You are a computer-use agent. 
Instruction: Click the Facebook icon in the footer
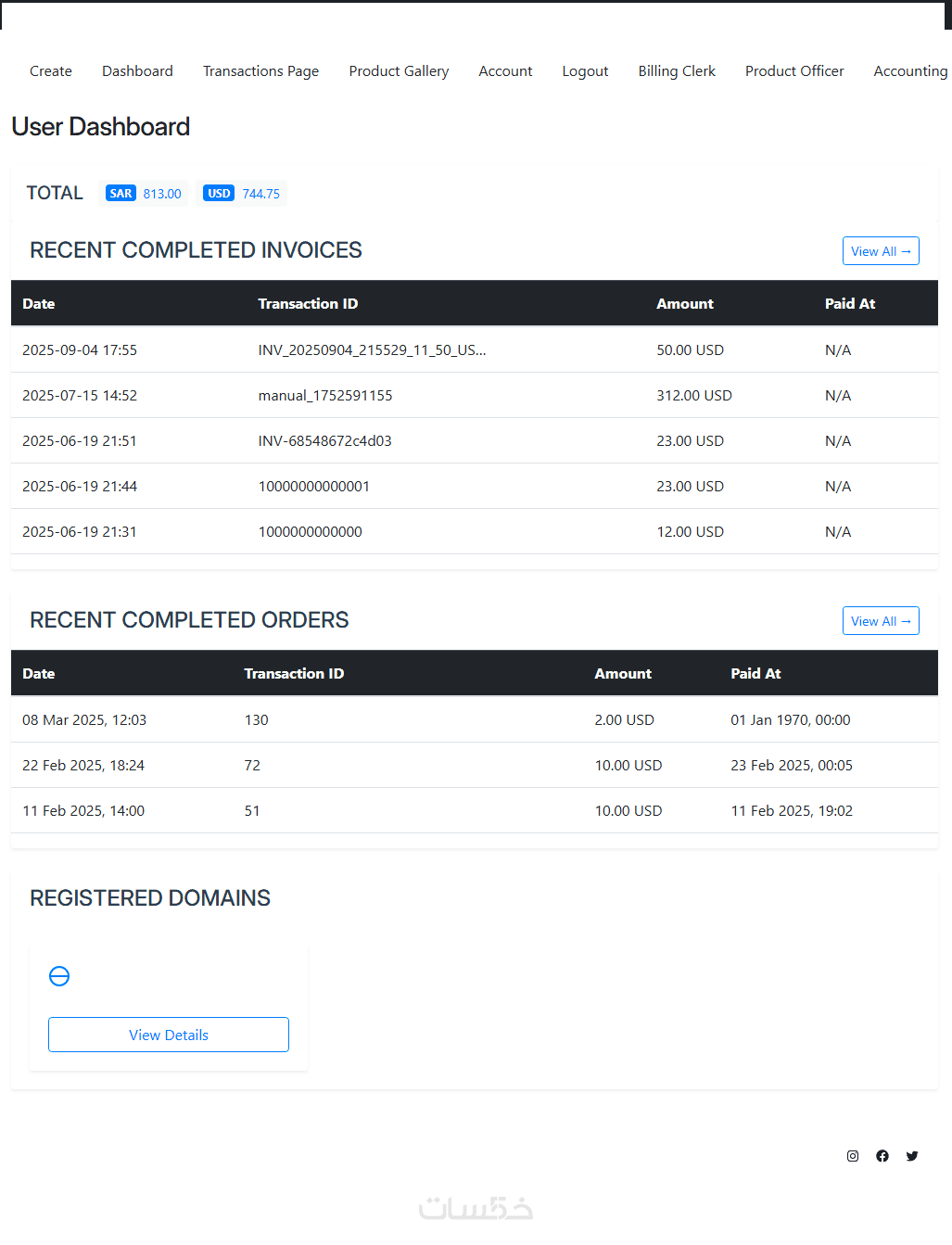point(882,1156)
